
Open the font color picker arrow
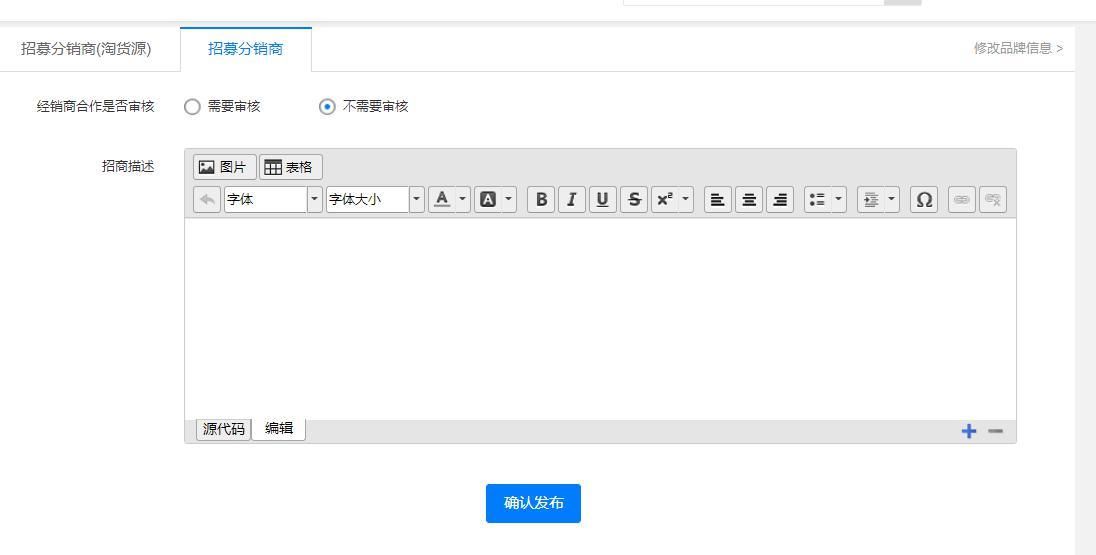click(463, 200)
